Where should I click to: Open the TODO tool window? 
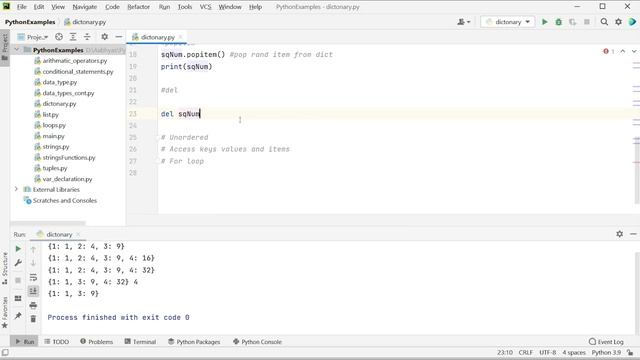(x=56, y=342)
